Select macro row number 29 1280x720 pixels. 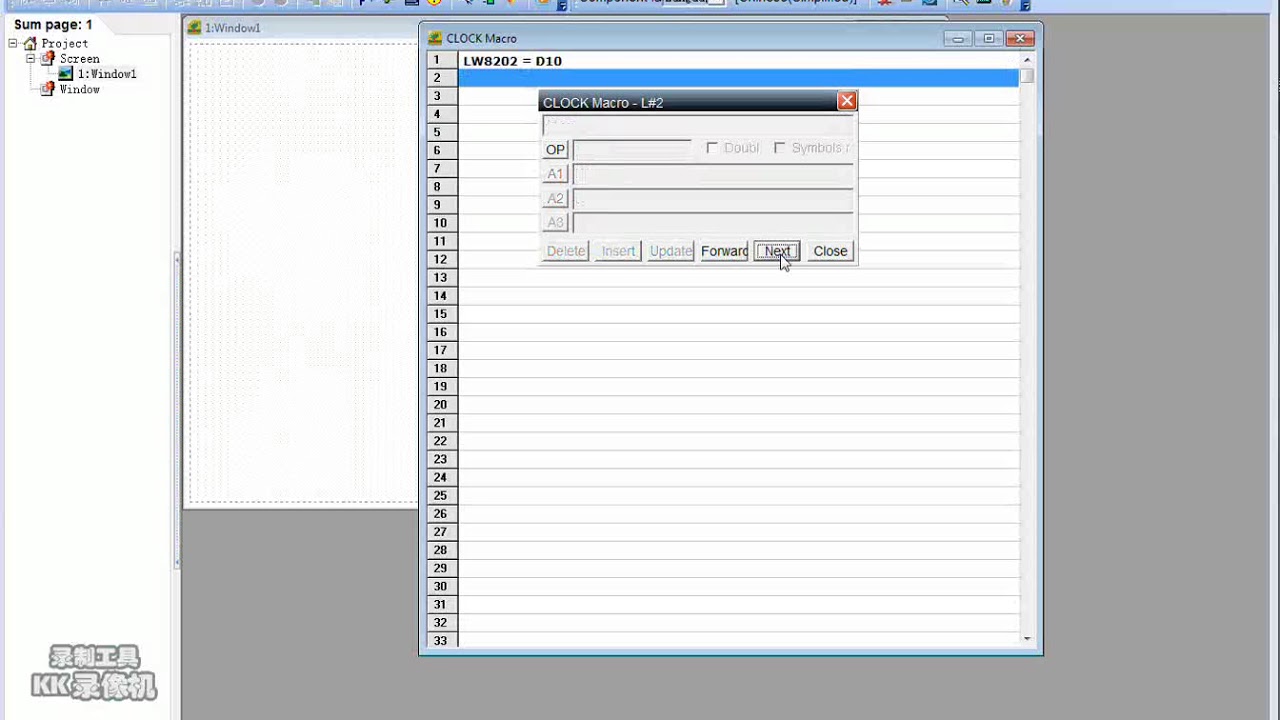(x=440, y=568)
